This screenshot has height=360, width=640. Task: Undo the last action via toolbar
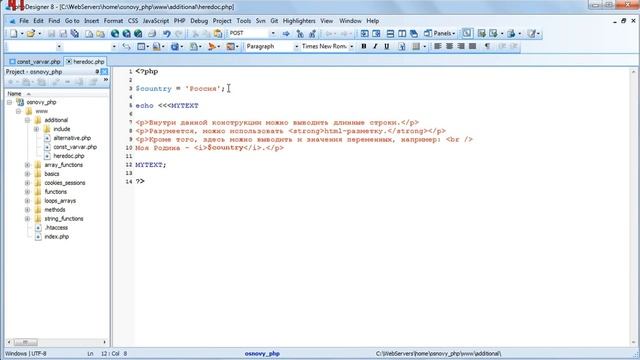click(167, 33)
